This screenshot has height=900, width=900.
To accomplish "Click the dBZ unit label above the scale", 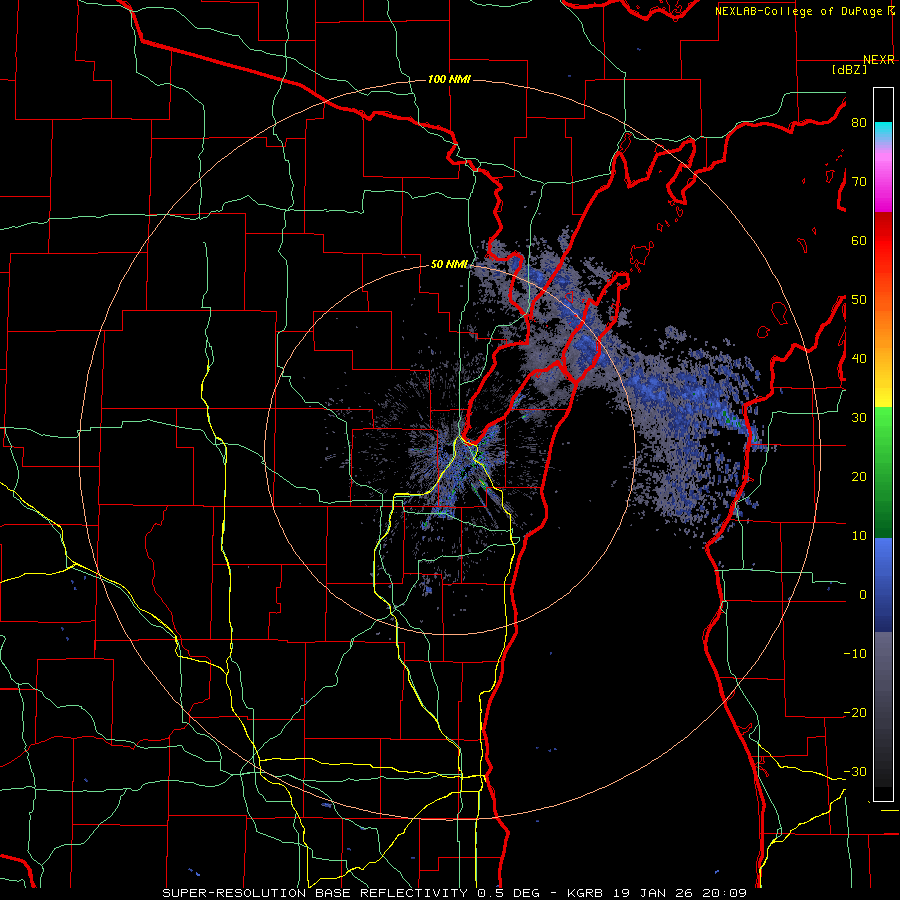I will tap(849, 69).
